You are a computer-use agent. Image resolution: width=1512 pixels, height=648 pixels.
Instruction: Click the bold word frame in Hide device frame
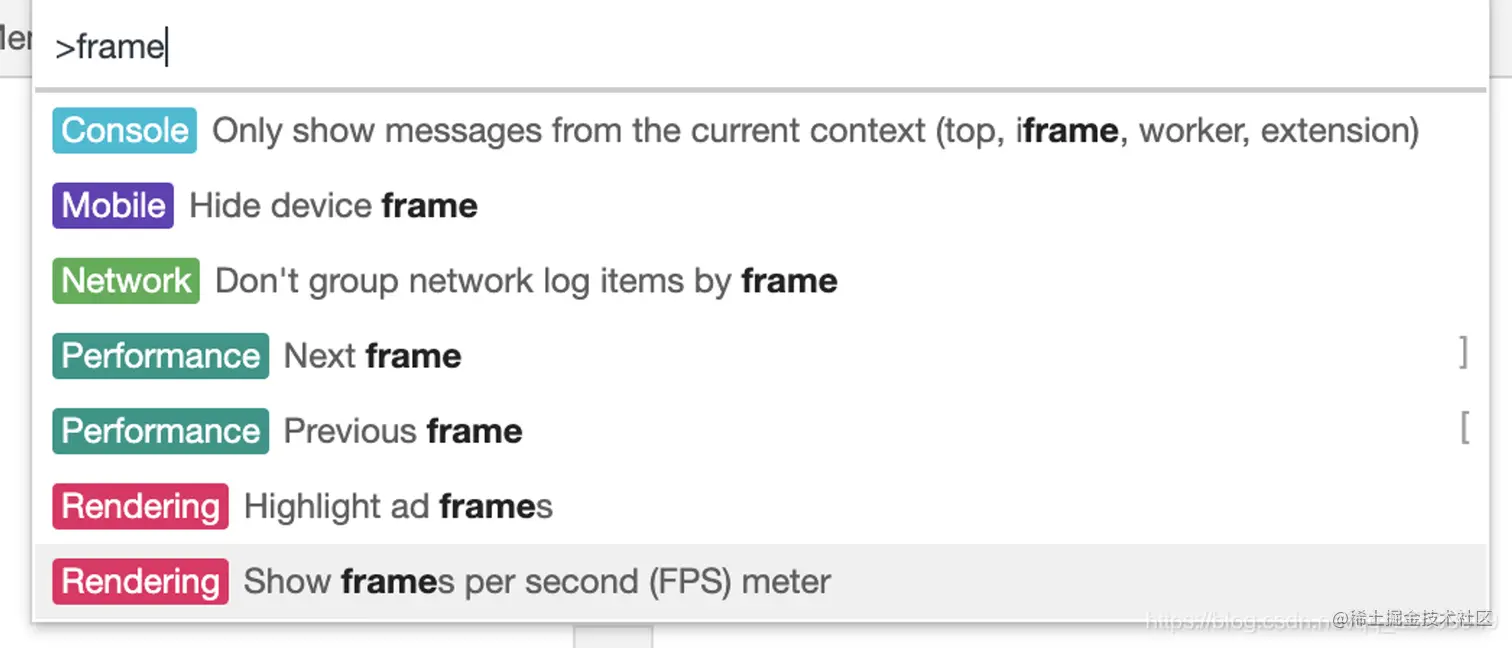(429, 206)
